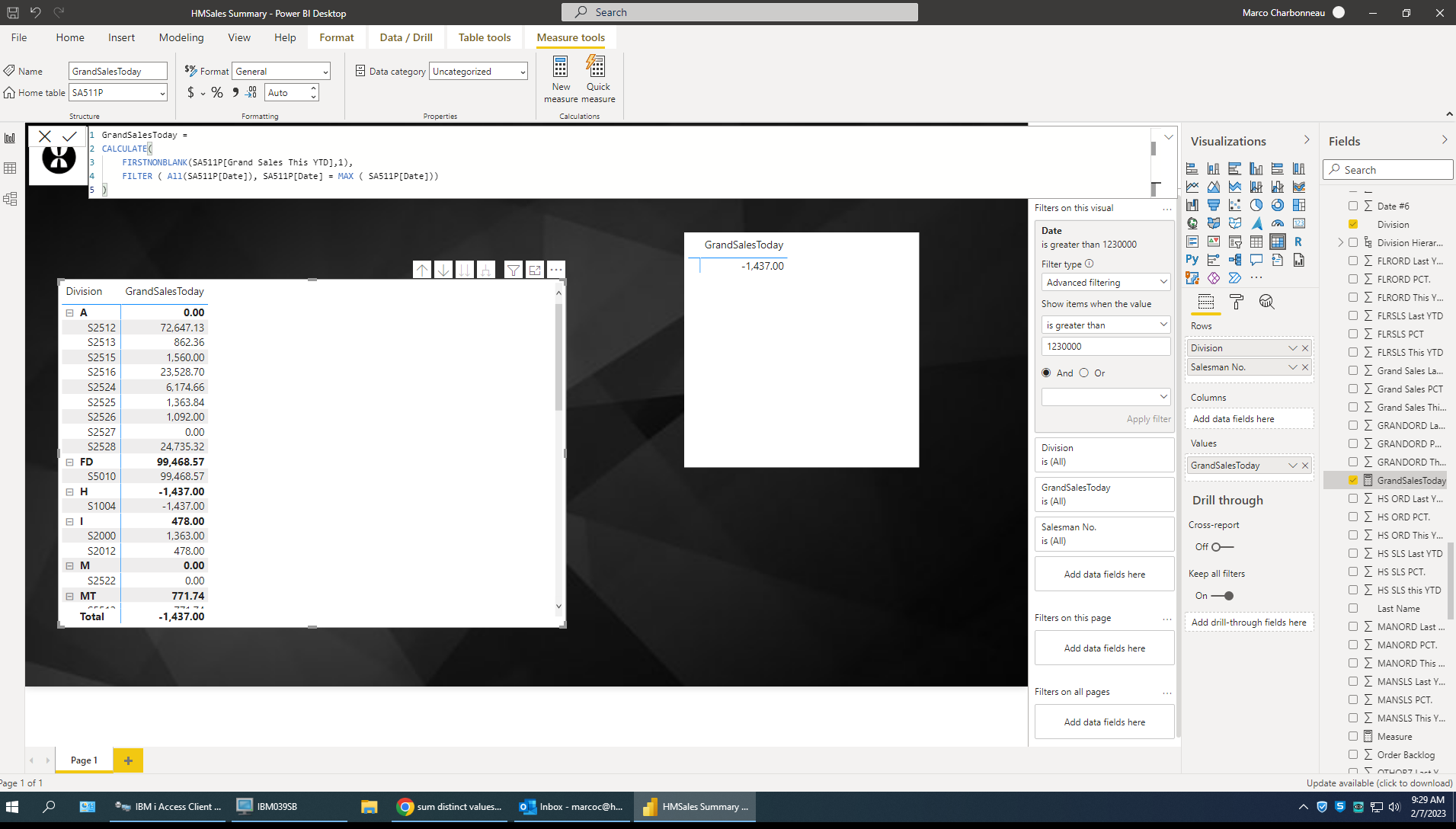Cancel formula edit with X icon
1456x829 pixels.
45,136
